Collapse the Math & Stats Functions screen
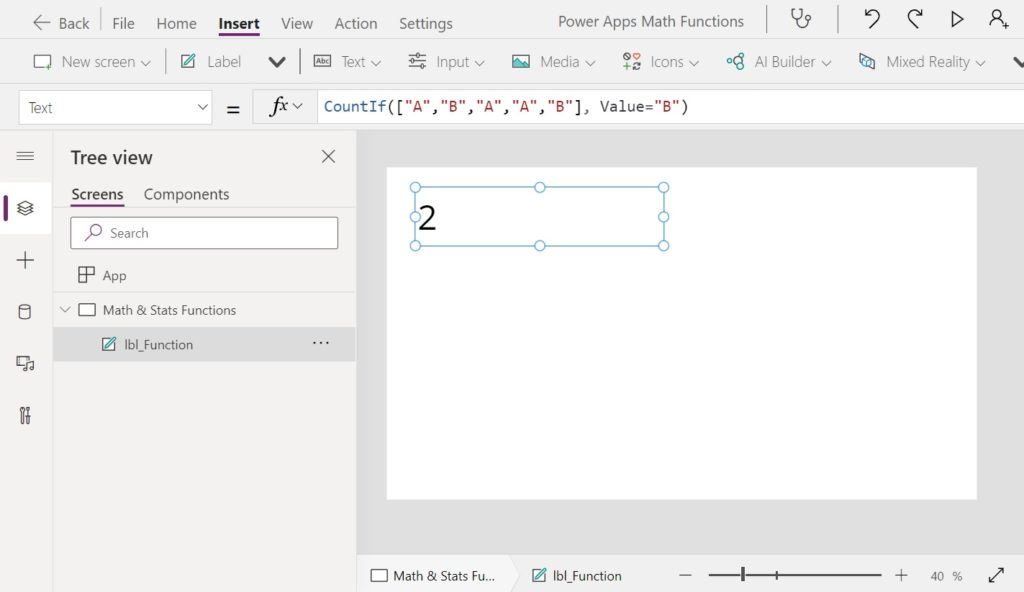 click(65, 310)
